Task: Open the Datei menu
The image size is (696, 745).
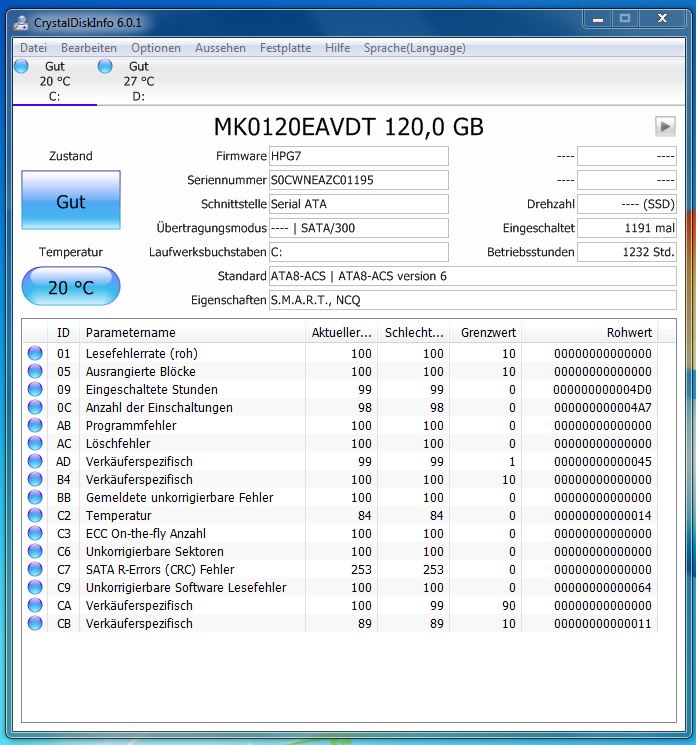Action: click(x=33, y=48)
